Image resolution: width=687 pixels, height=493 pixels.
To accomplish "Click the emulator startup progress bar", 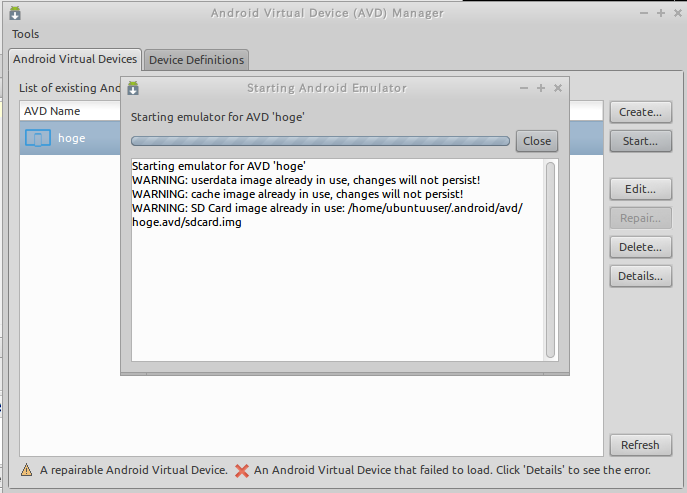I will [320, 141].
